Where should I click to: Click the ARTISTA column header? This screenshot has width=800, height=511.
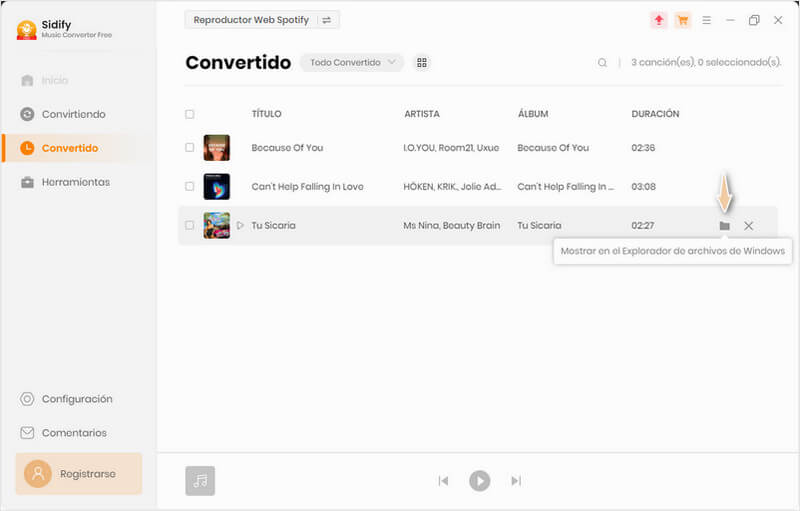tap(422, 114)
